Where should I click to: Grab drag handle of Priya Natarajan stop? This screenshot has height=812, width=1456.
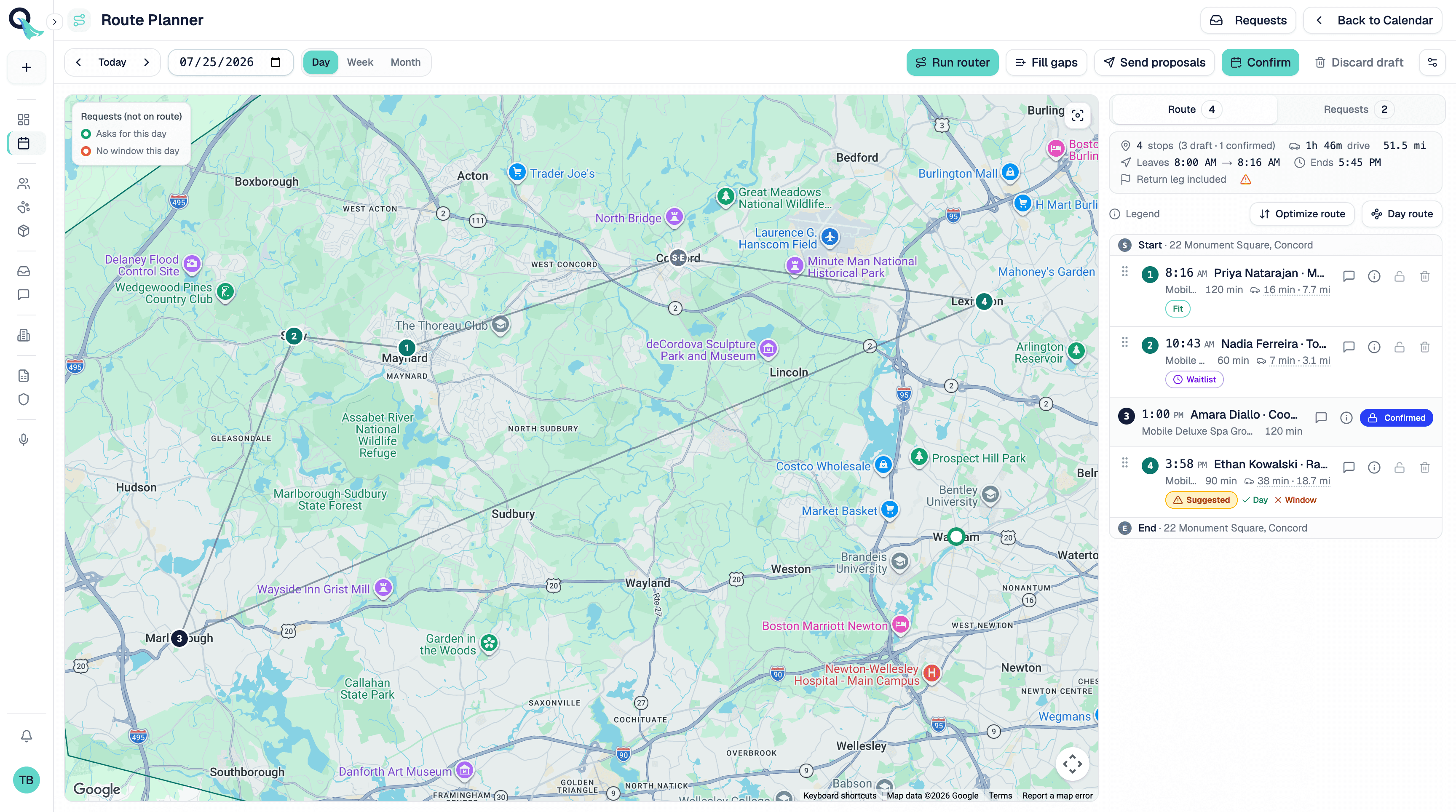pos(1125,272)
